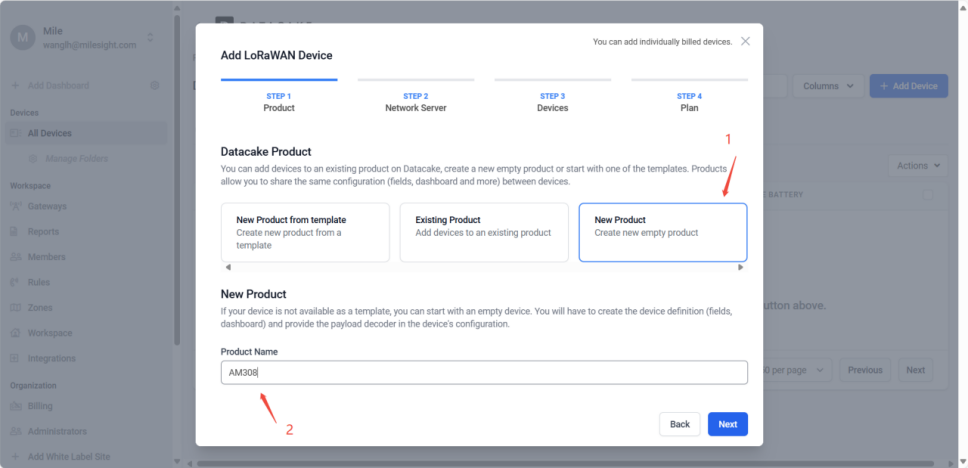The height and width of the screenshot is (468, 968).
Task: Click the M user avatar
Action: (x=23, y=38)
